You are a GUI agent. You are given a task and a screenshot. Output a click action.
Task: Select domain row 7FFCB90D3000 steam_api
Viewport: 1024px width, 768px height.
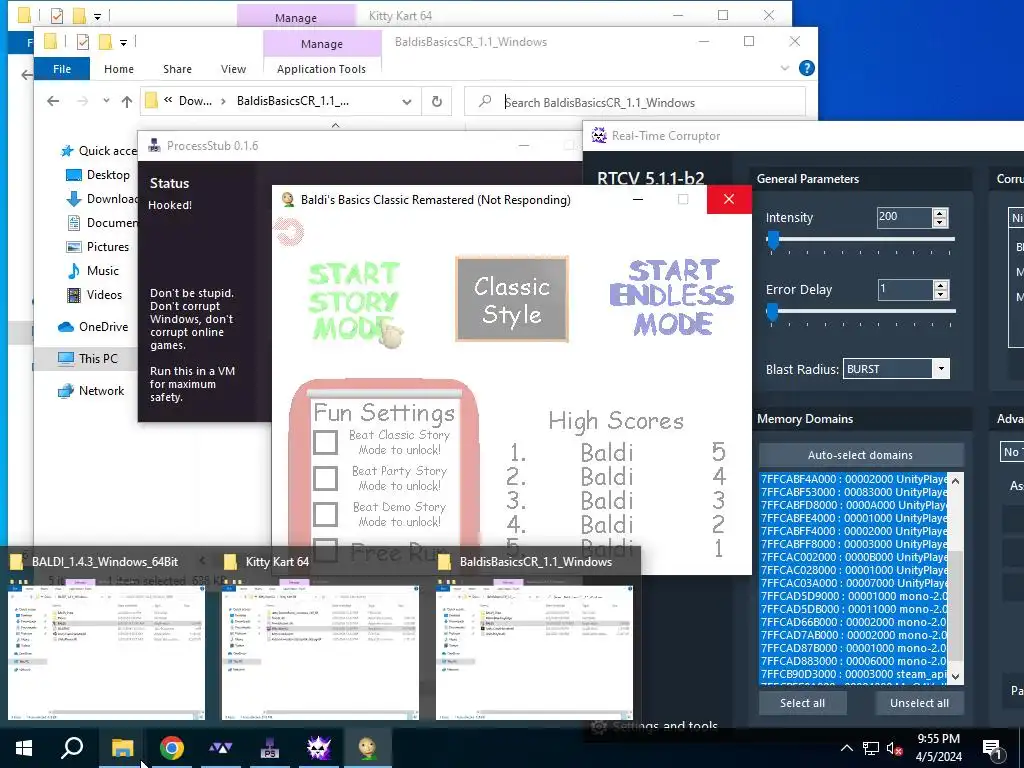[853, 674]
